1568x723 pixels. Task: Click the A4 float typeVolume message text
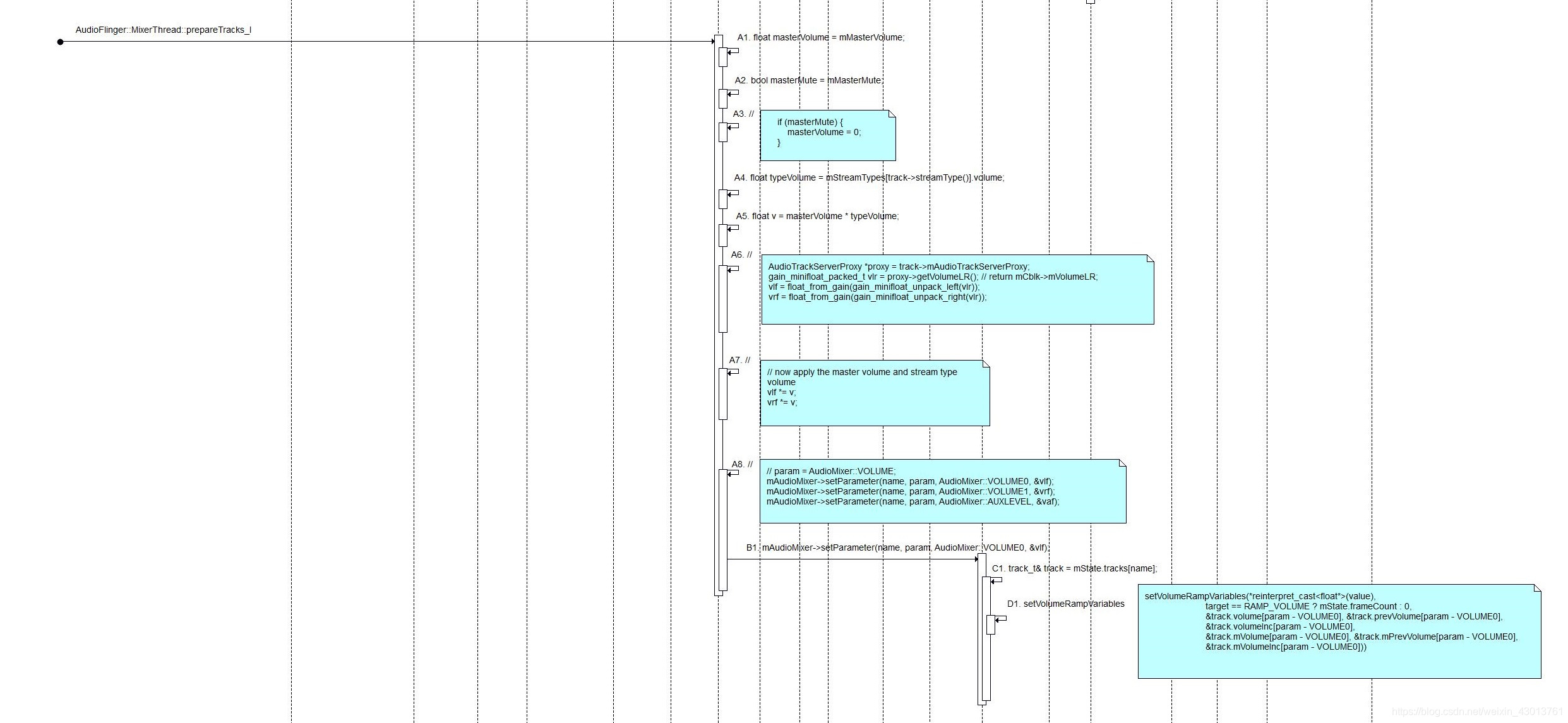(x=869, y=177)
